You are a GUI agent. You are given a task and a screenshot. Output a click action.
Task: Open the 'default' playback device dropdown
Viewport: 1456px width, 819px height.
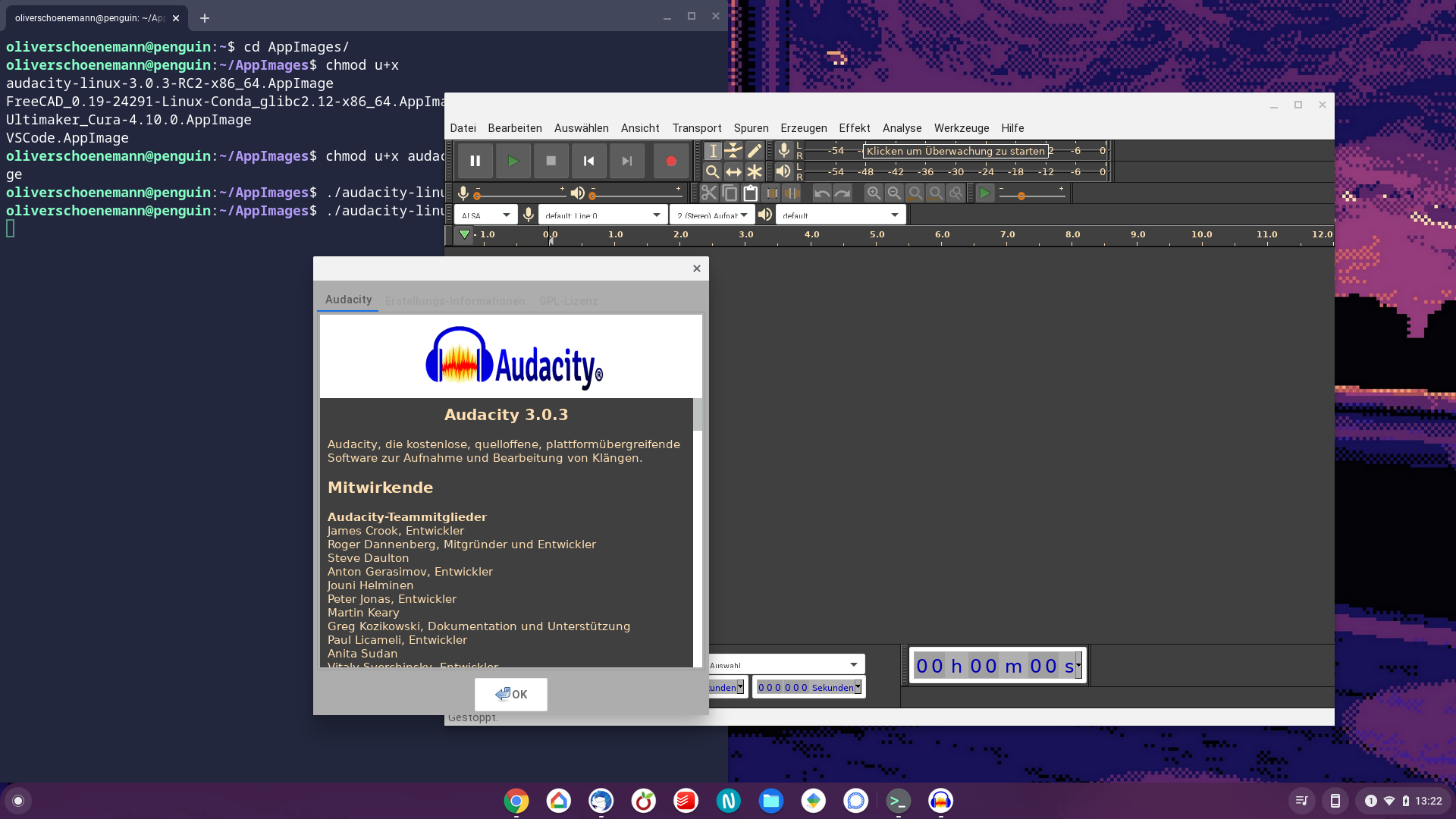click(840, 215)
